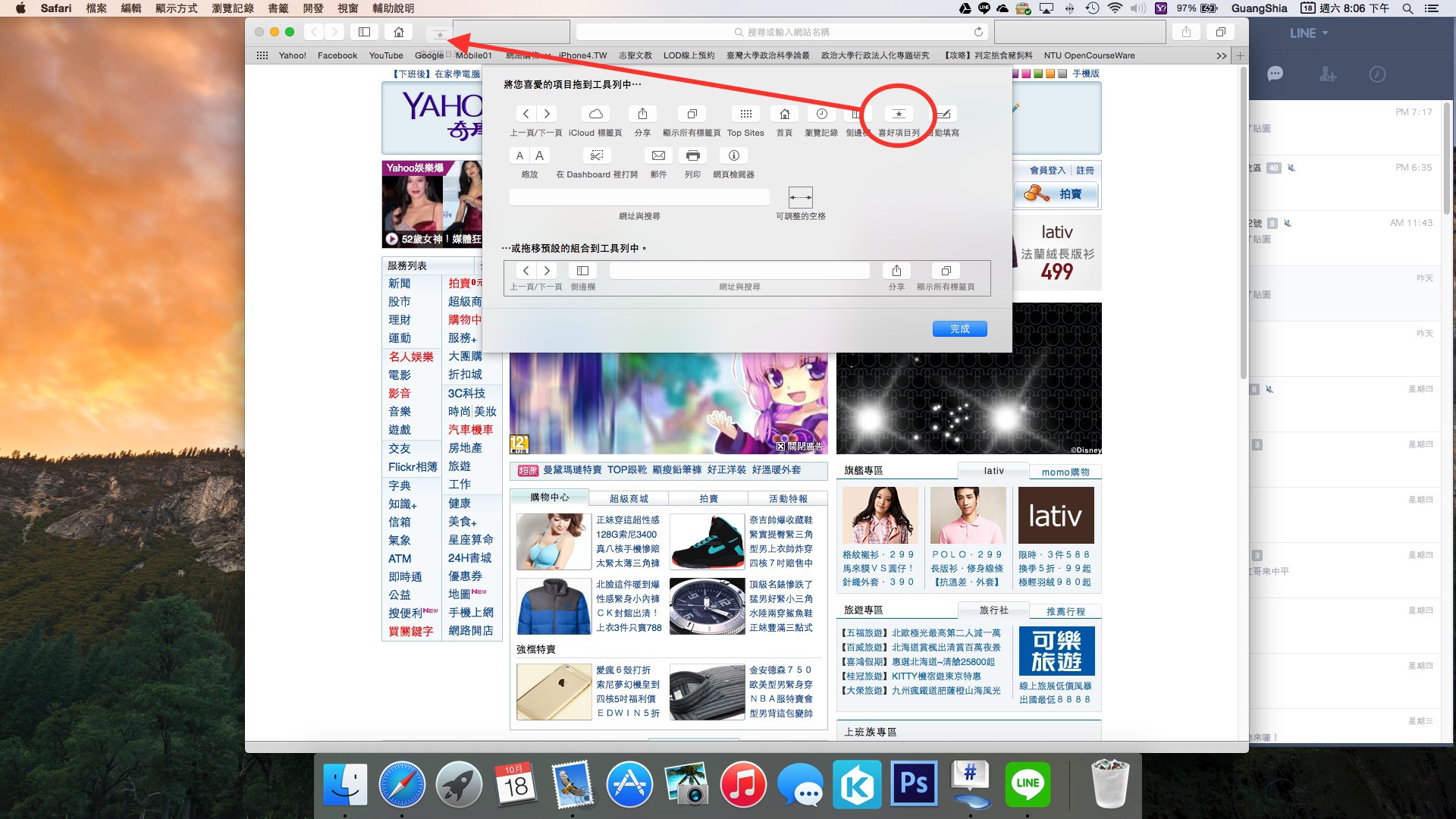Screen dimensions: 1456x819
Task: Click the Zoom text size icon
Action: 529,155
